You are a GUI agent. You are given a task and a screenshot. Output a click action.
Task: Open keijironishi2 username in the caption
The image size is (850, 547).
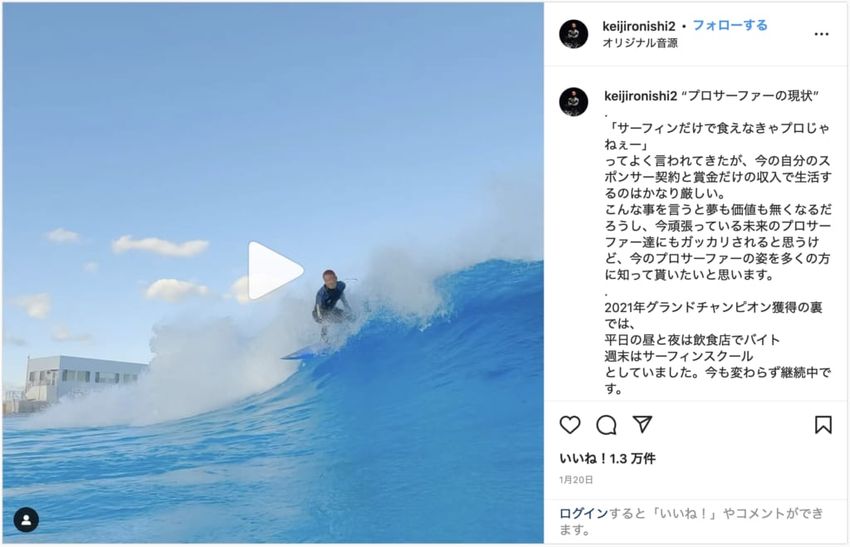point(641,96)
